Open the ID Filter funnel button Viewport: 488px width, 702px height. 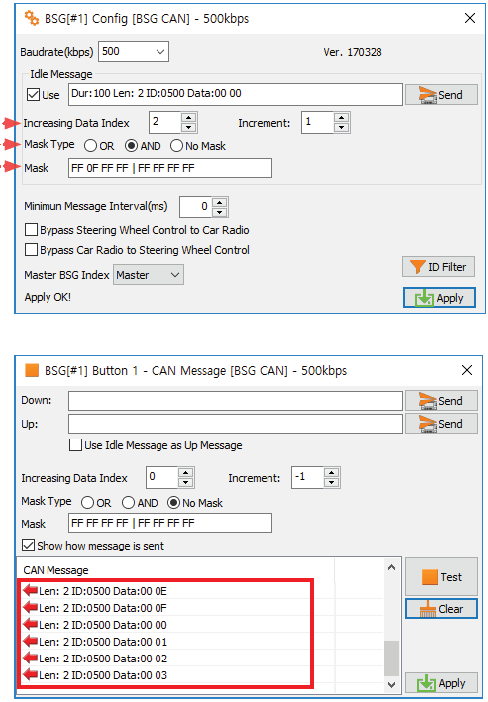tap(438, 267)
